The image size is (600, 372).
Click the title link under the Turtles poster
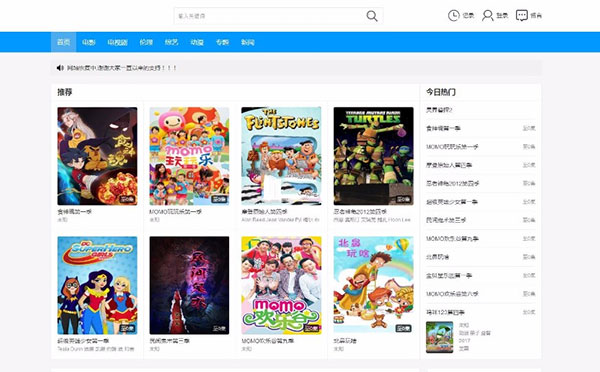[360, 212]
